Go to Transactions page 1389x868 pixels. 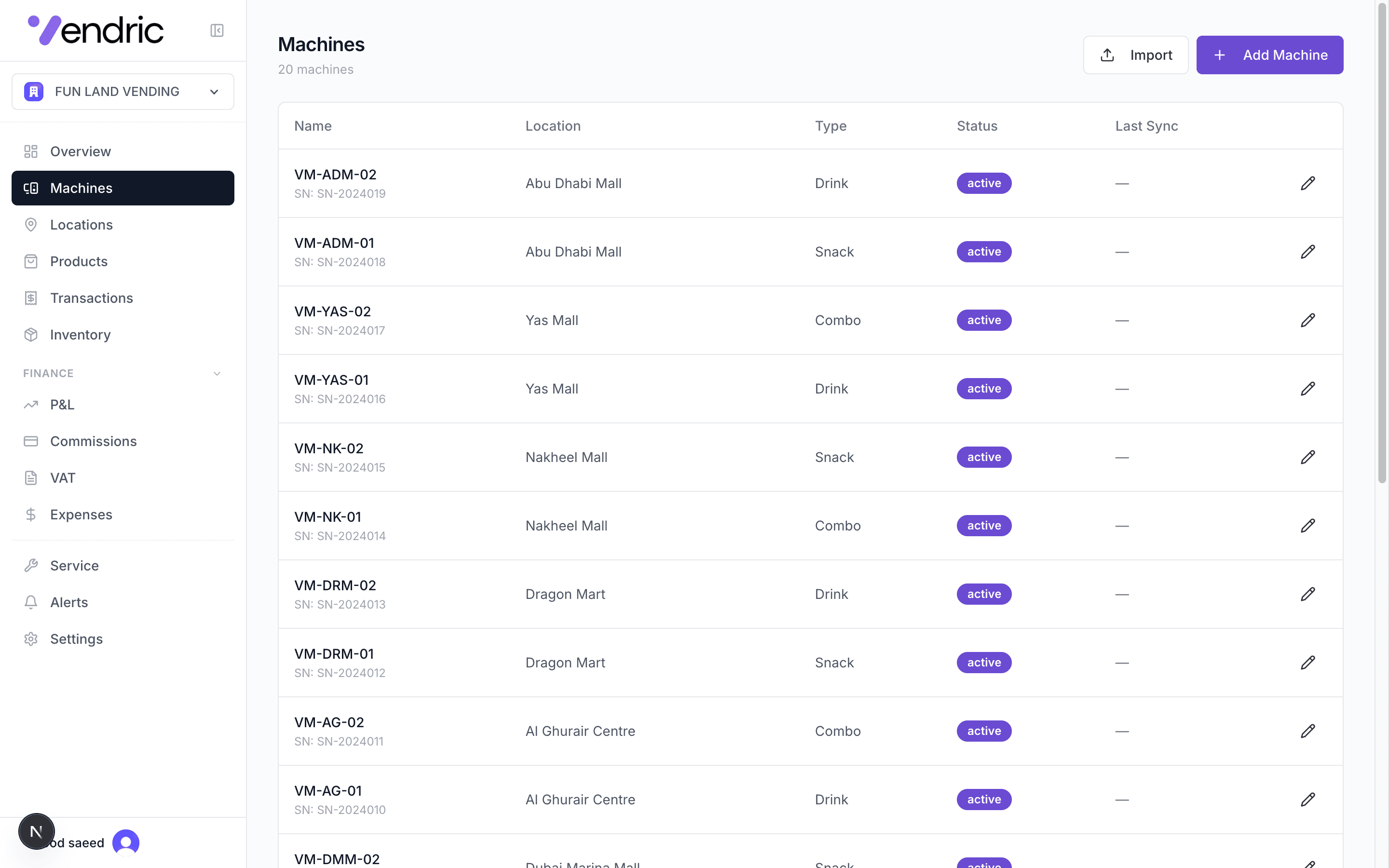91,298
